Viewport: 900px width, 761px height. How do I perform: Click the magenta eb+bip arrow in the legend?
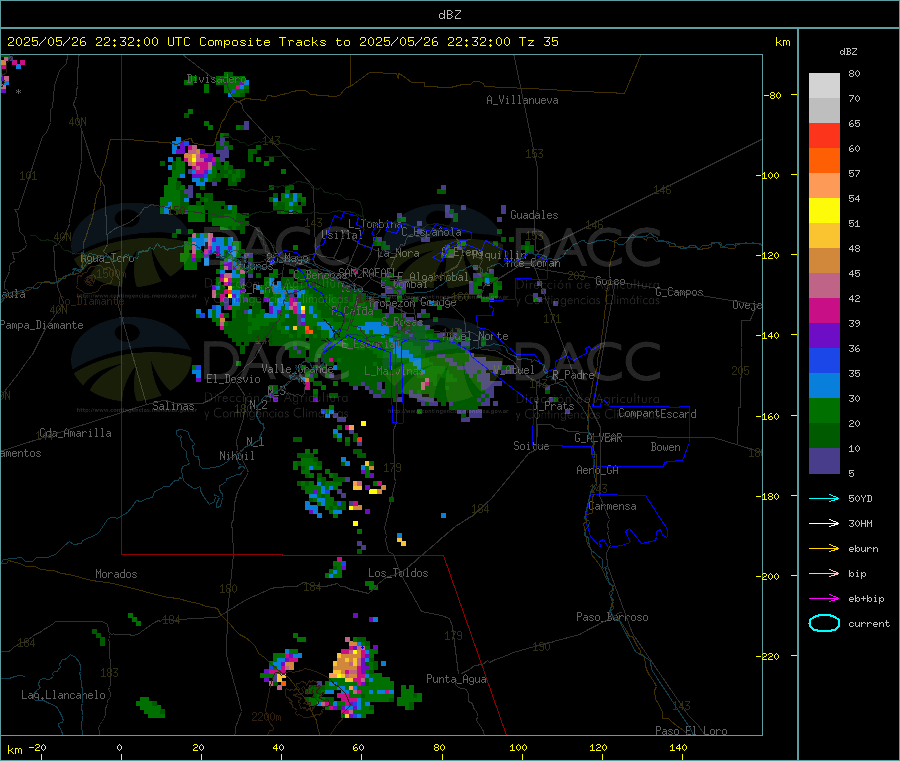click(x=824, y=598)
